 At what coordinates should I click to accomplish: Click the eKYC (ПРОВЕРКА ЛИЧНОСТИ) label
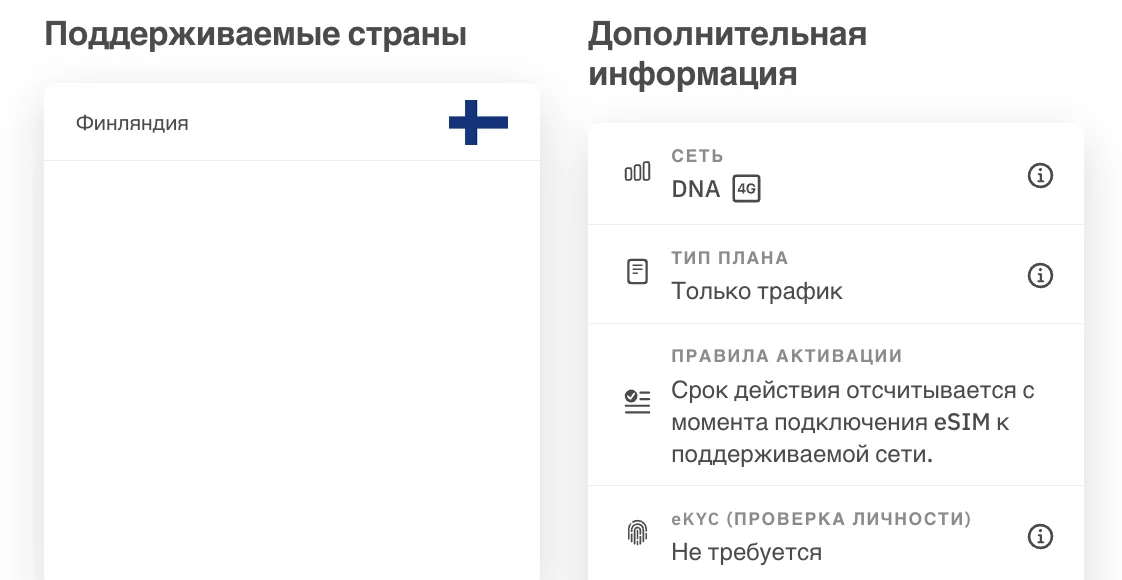point(821,518)
